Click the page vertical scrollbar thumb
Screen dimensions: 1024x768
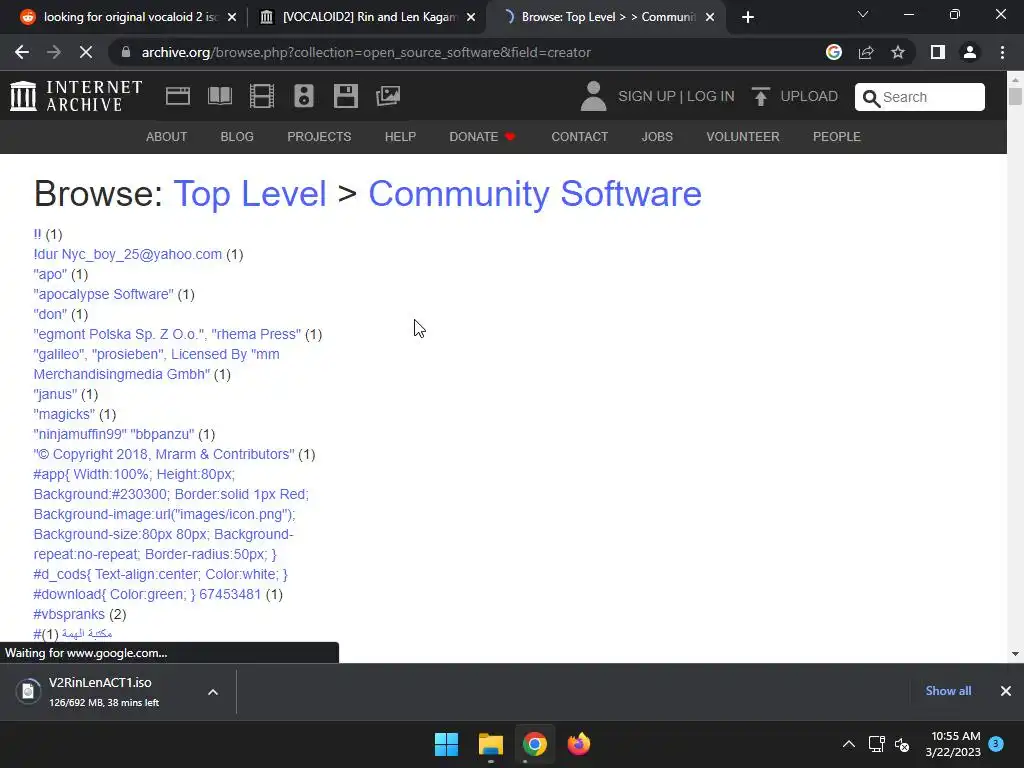coord(1015,96)
